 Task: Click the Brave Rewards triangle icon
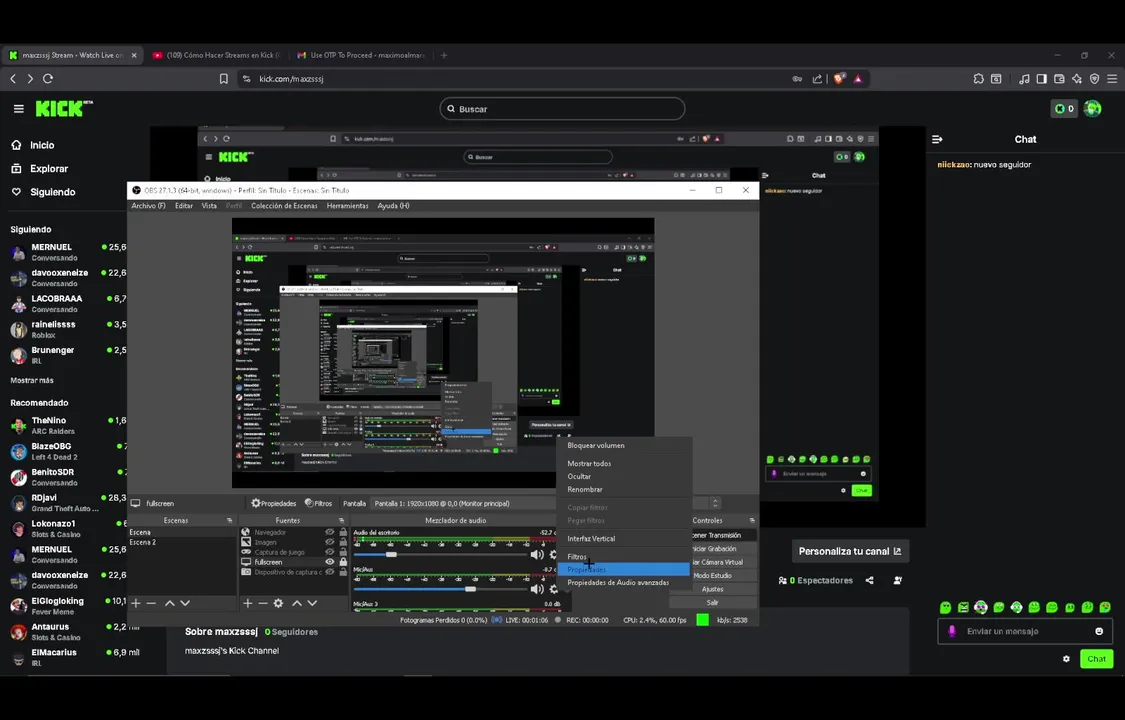[x=858, y=79]
